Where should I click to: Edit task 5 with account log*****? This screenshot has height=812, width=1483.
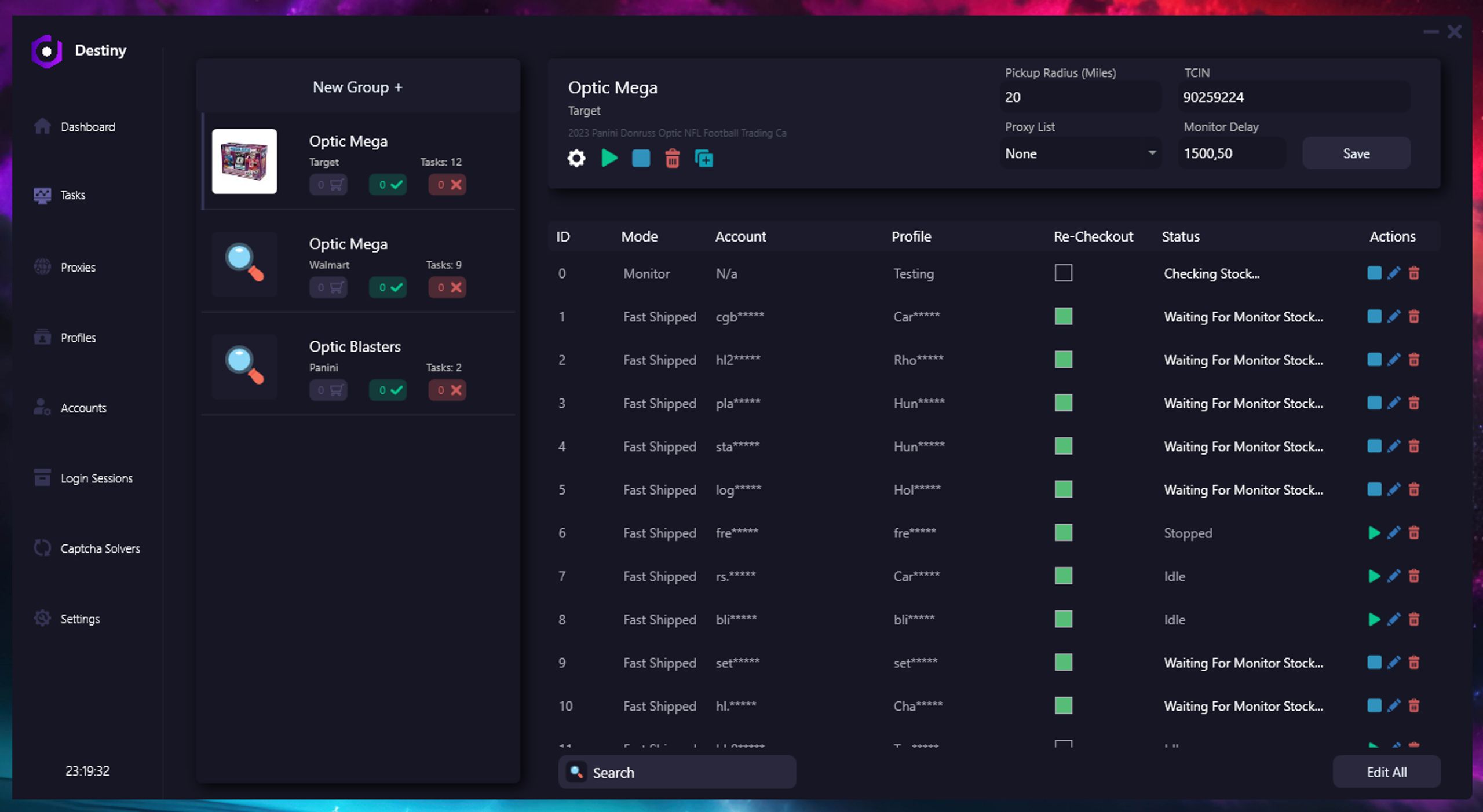(1394, 489)
